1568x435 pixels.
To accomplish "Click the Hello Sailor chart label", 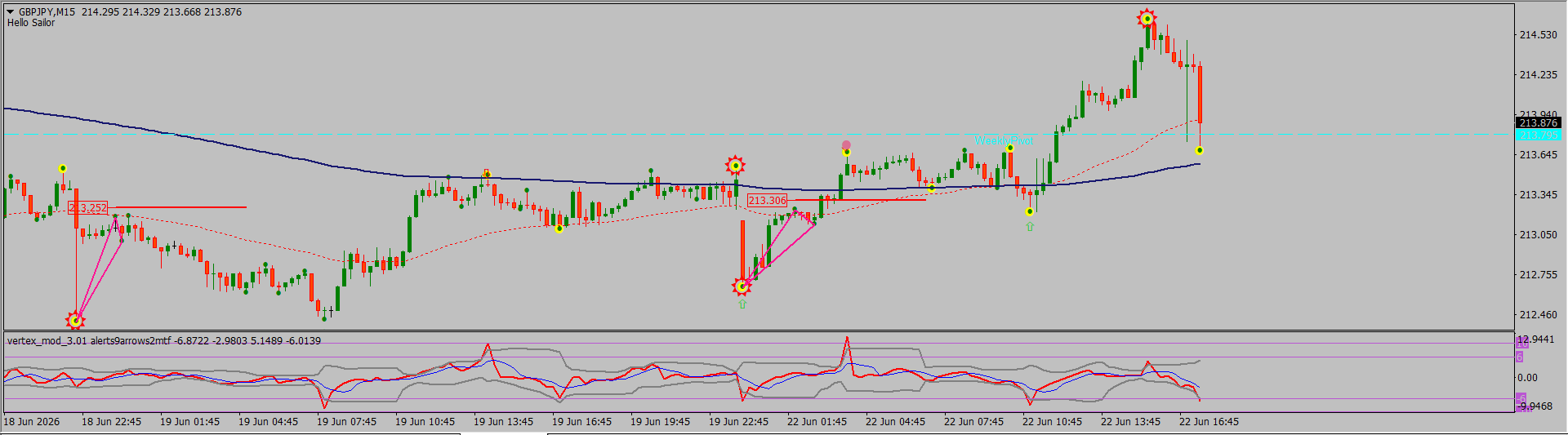I will (x=31, y=23).
